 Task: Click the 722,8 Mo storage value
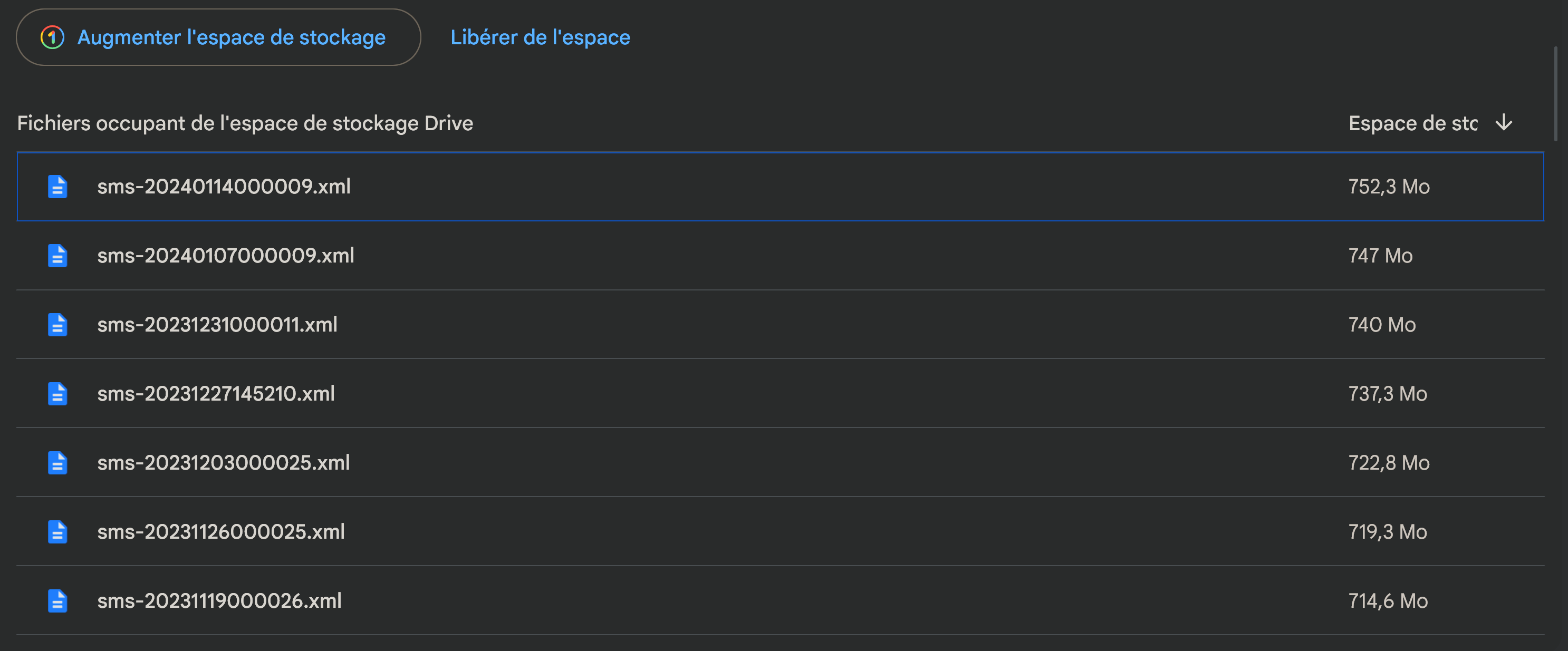point(1389,463)
